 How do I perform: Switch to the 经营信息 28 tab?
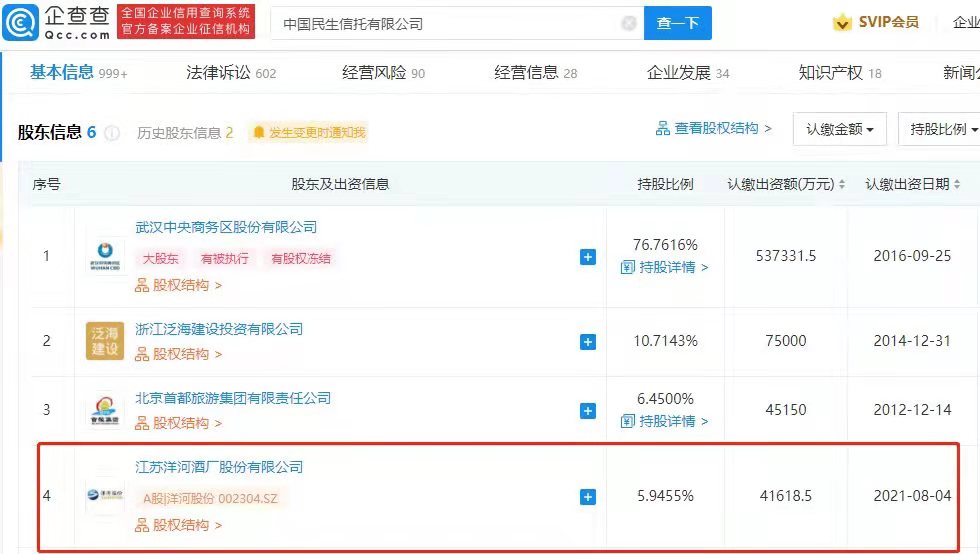(536, 73)
